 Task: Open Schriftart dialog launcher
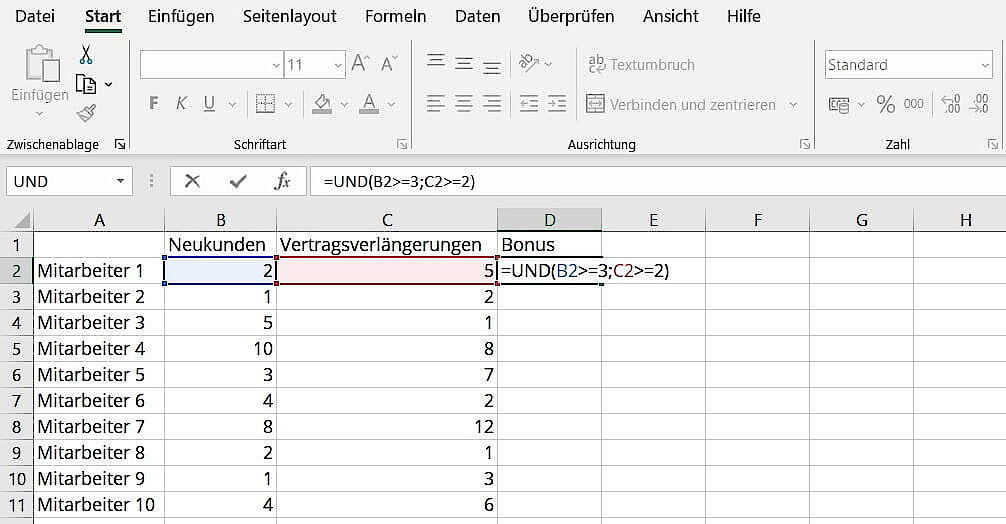(402, 144)
